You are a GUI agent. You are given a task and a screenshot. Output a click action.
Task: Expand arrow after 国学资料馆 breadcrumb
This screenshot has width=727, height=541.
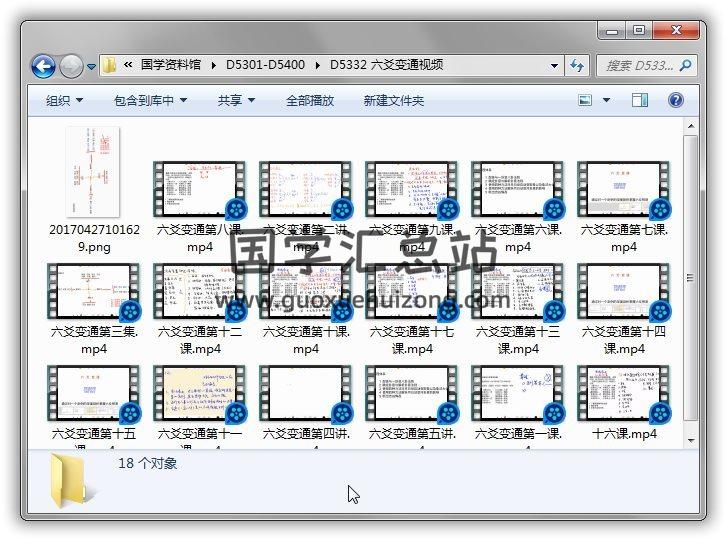[214, 65]
